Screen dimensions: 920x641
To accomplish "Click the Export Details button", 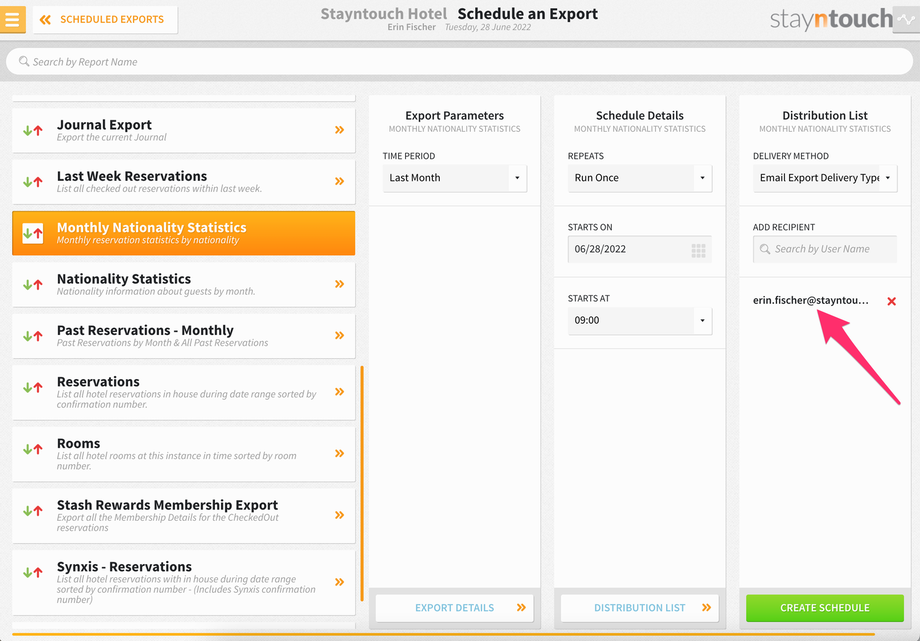I will click(x=455, y=608).
